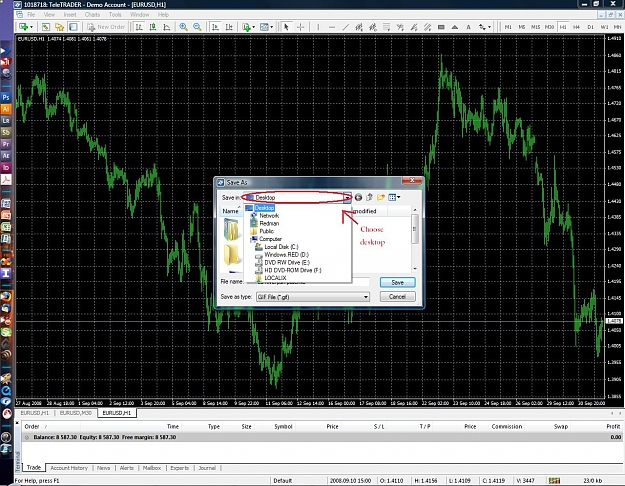
Task: Click Up One Level icon in Save As
Action: coord(369,197)
